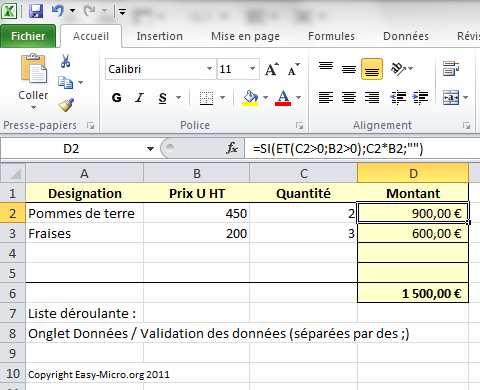The image size is (480, 390).
Task: Align text left
Action: click(326, 98)
